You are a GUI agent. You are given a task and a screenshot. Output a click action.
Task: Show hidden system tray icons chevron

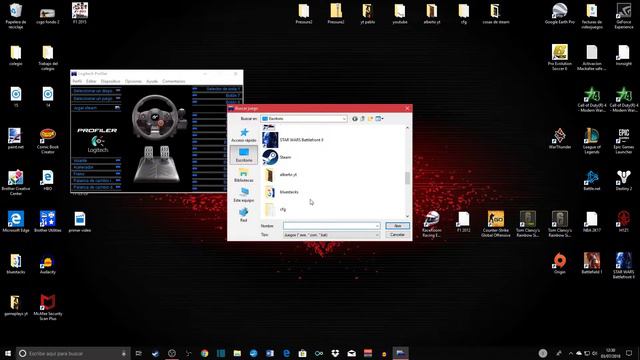[x=571, y=353]
